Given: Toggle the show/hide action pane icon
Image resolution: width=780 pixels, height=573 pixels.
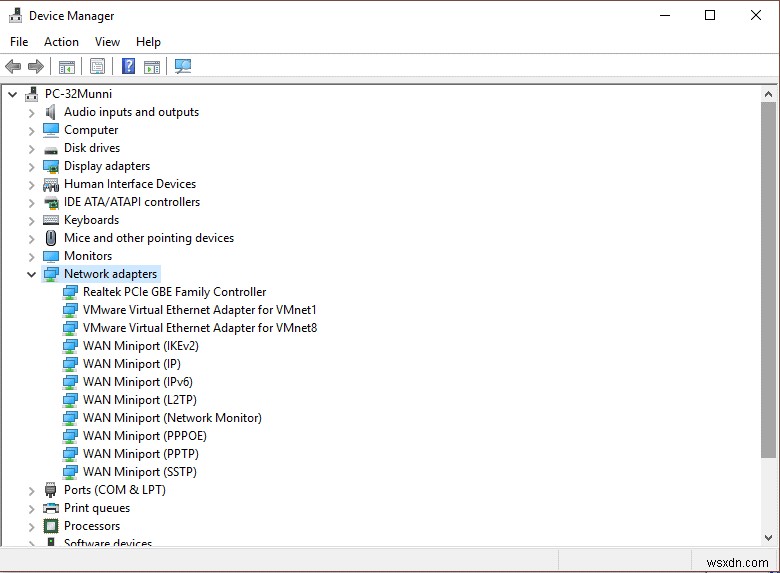Looking at the screenshot, I should 152,66.
